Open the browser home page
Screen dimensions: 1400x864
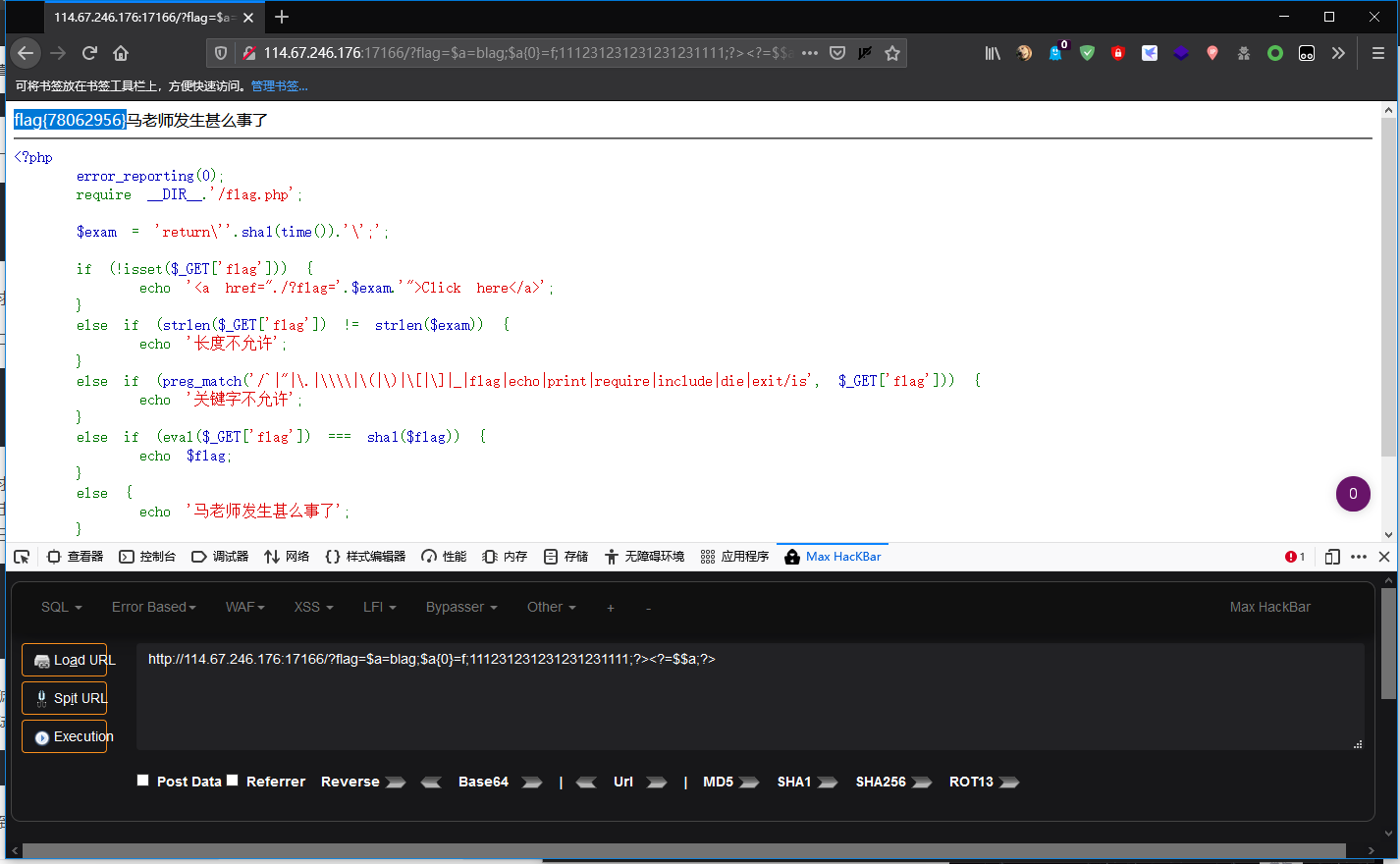[121, 53]
